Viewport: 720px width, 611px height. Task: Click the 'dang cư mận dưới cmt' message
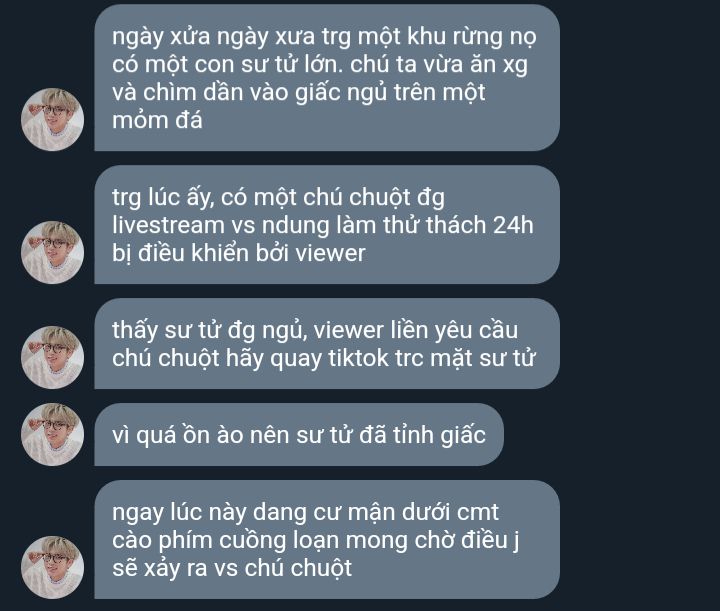tap(327, 539)
